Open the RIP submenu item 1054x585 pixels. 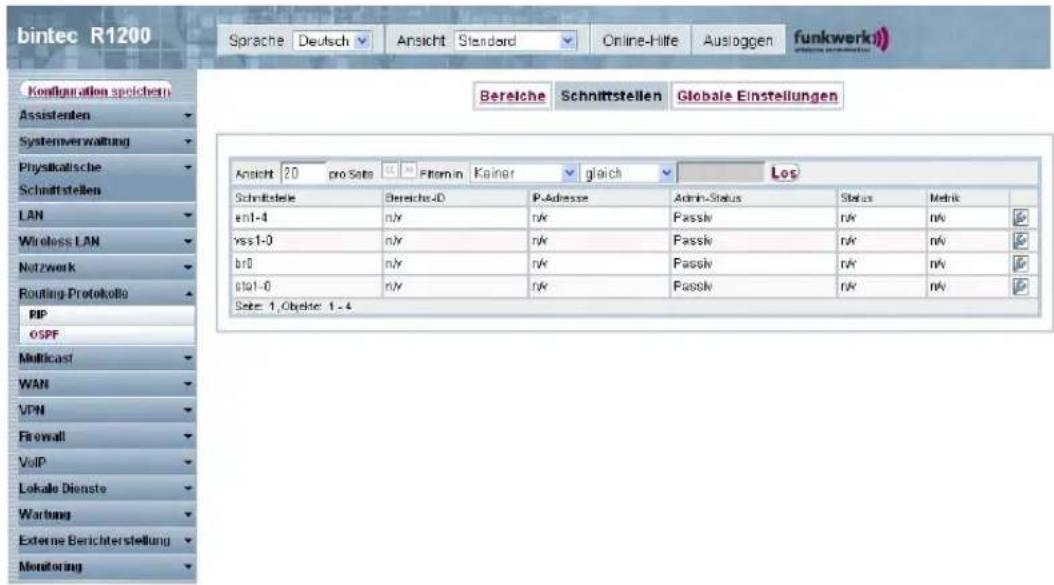click(x=108, y=315)
